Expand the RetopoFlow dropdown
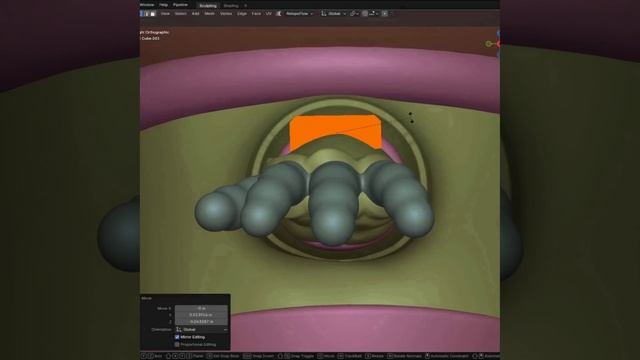The height and width of the screenshot is (360, 640). 299,13
